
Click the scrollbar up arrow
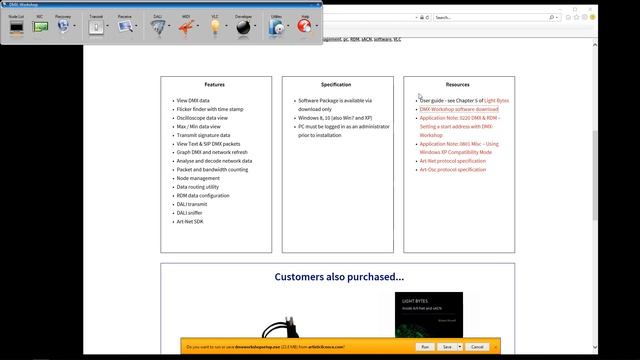(x=595, y=44)
